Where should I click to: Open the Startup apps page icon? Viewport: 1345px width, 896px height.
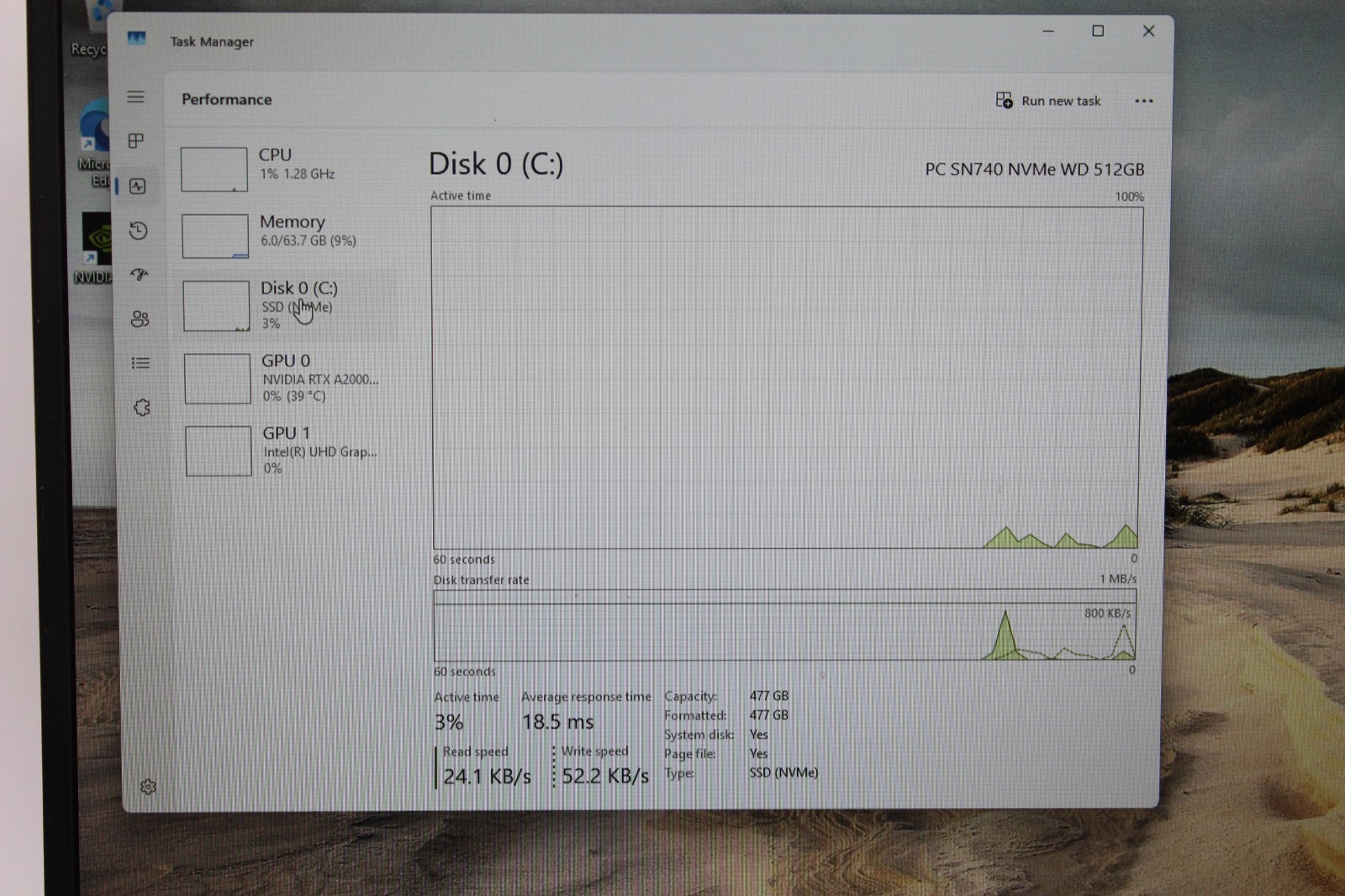(x=140, y=274)
